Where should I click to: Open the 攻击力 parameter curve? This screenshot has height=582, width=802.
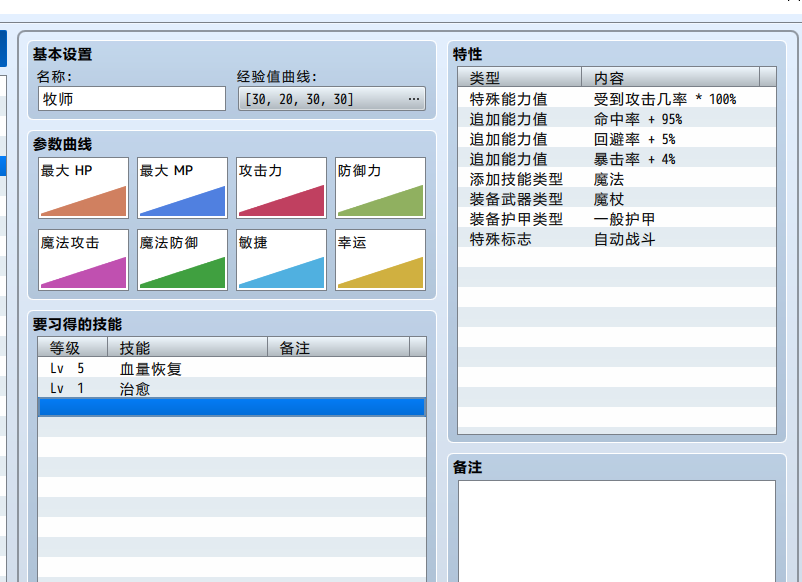pyautogui.click(x=281, y=188)
